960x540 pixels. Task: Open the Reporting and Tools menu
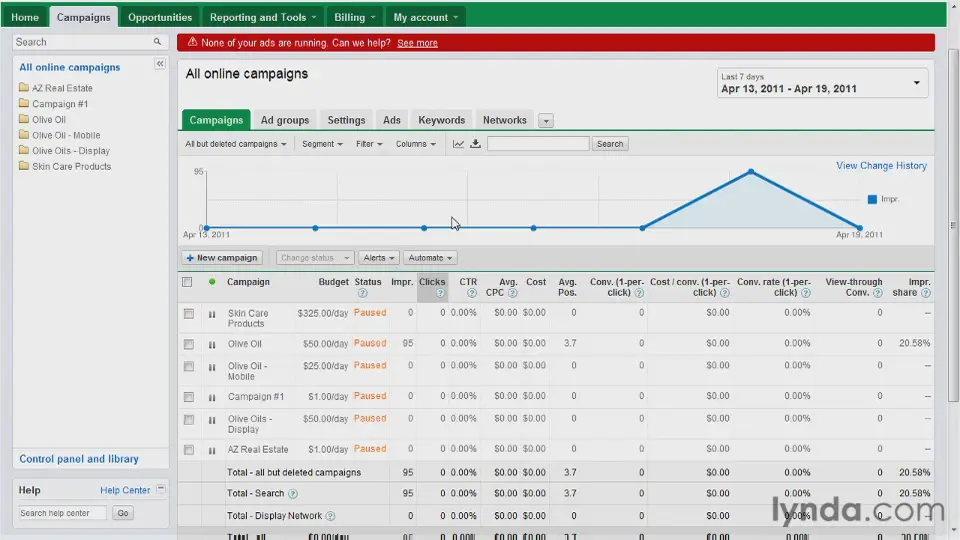(263, 17)
